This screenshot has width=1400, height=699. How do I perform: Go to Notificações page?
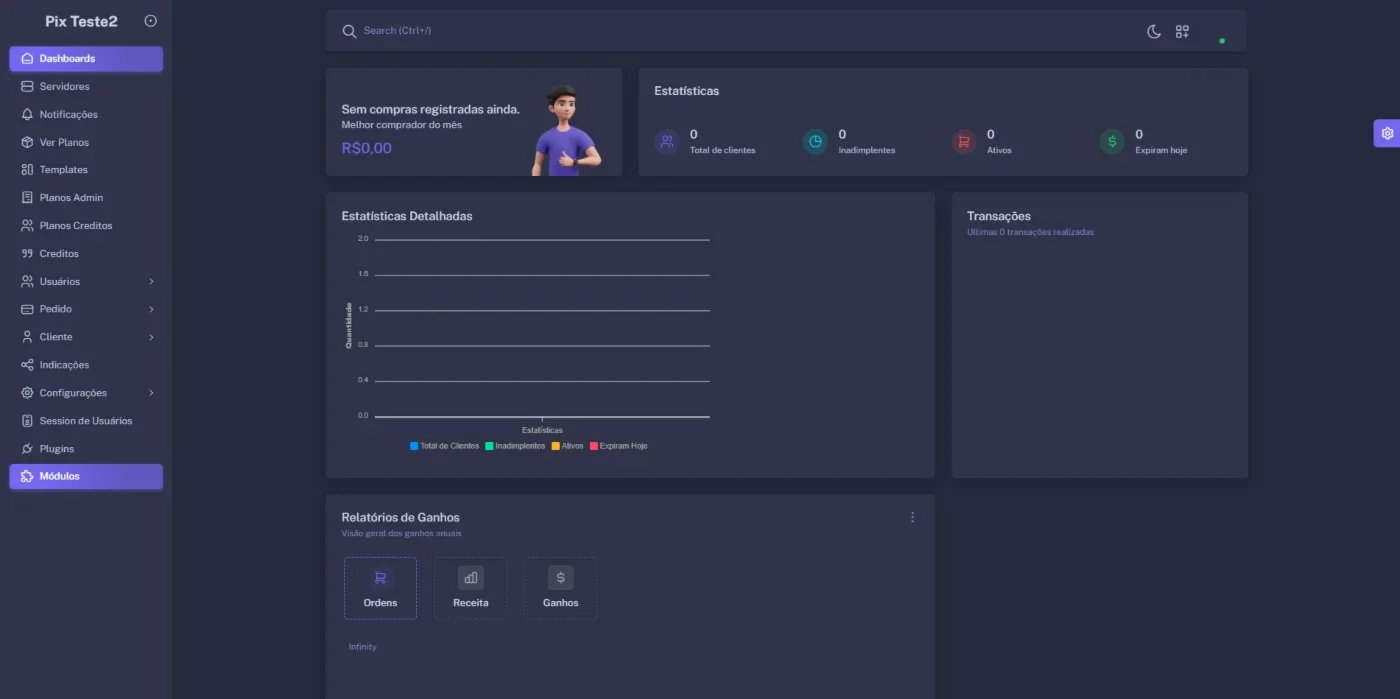click(x=86, y=115)
